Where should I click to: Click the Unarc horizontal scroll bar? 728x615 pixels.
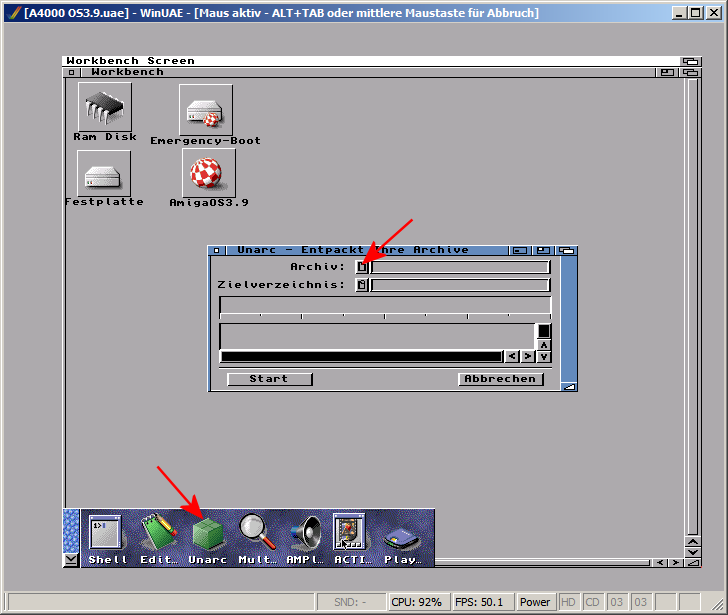coord(361,356)
